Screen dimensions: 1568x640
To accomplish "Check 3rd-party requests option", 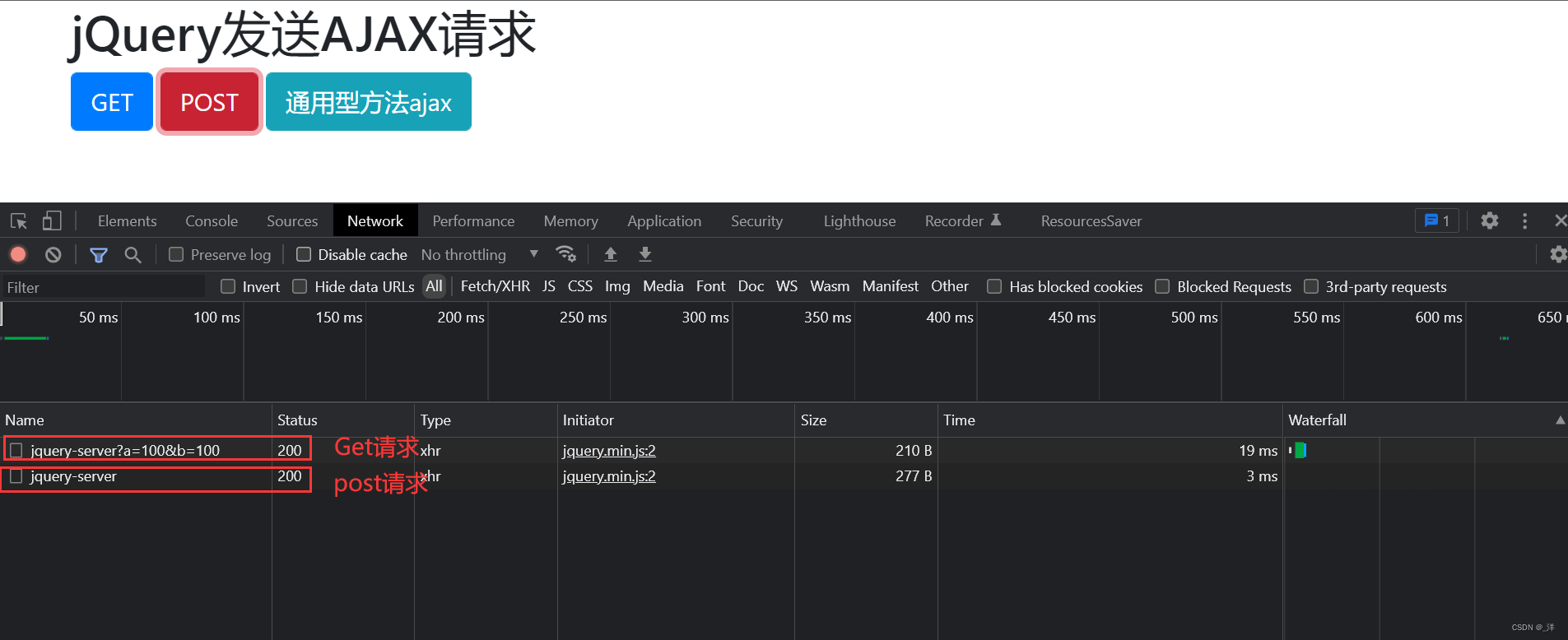I will (x=1311, y=286).
